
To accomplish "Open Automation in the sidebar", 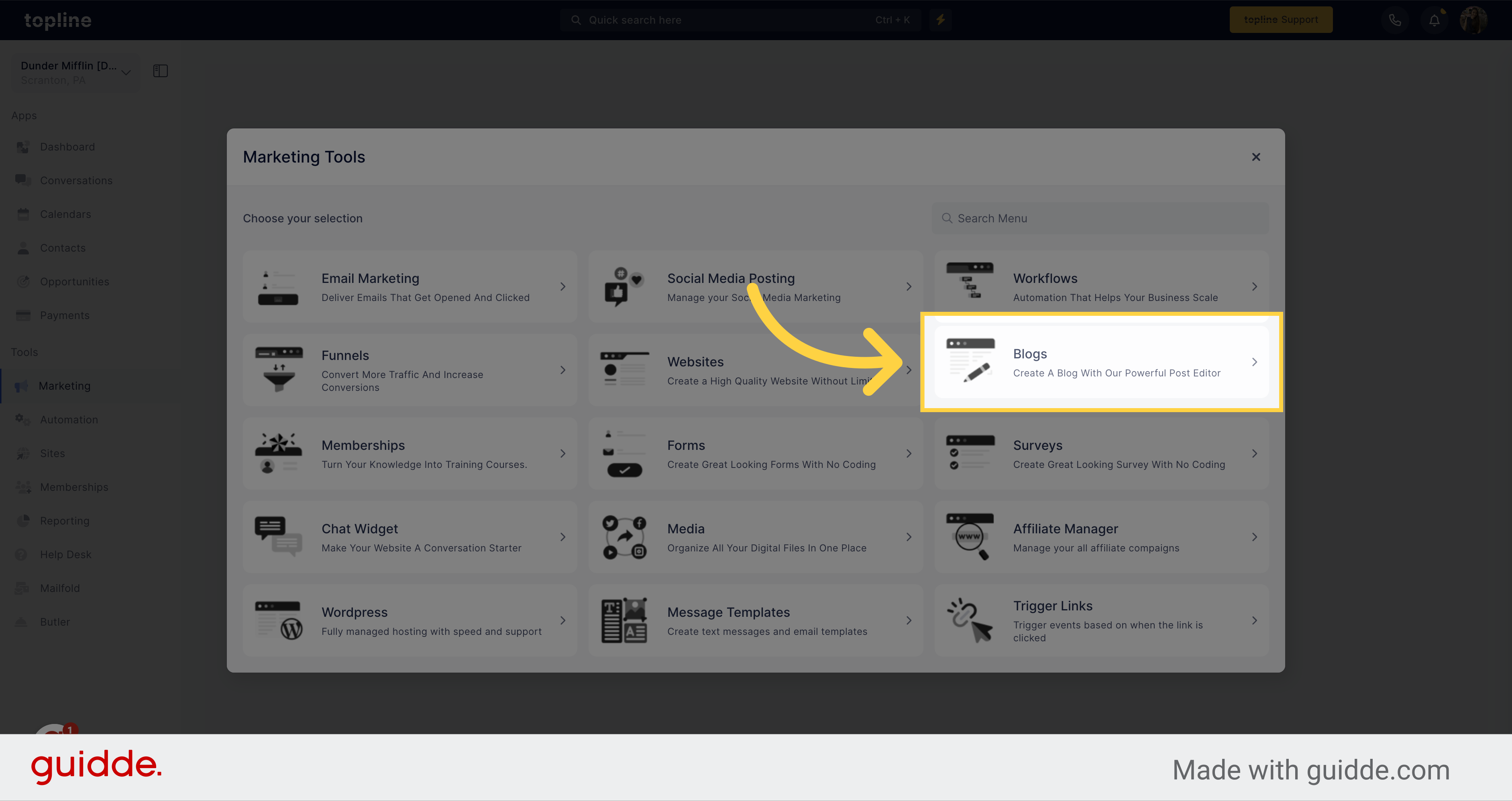I will pyautogui.click(x=69, y=420).
